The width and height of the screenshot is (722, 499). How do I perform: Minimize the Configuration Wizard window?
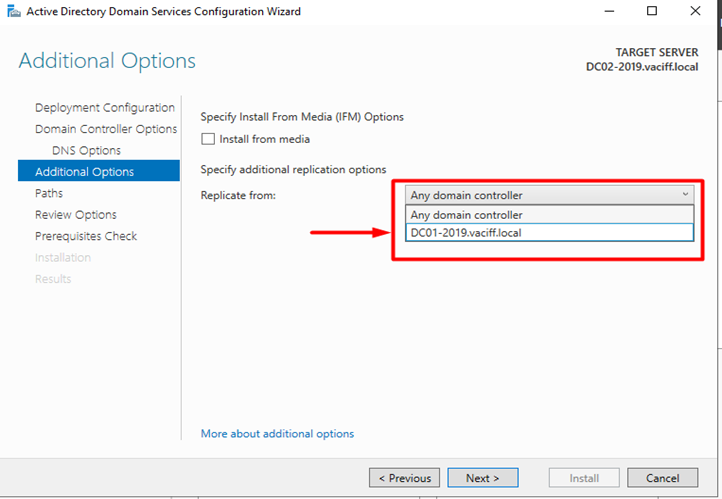pos(607,12)
